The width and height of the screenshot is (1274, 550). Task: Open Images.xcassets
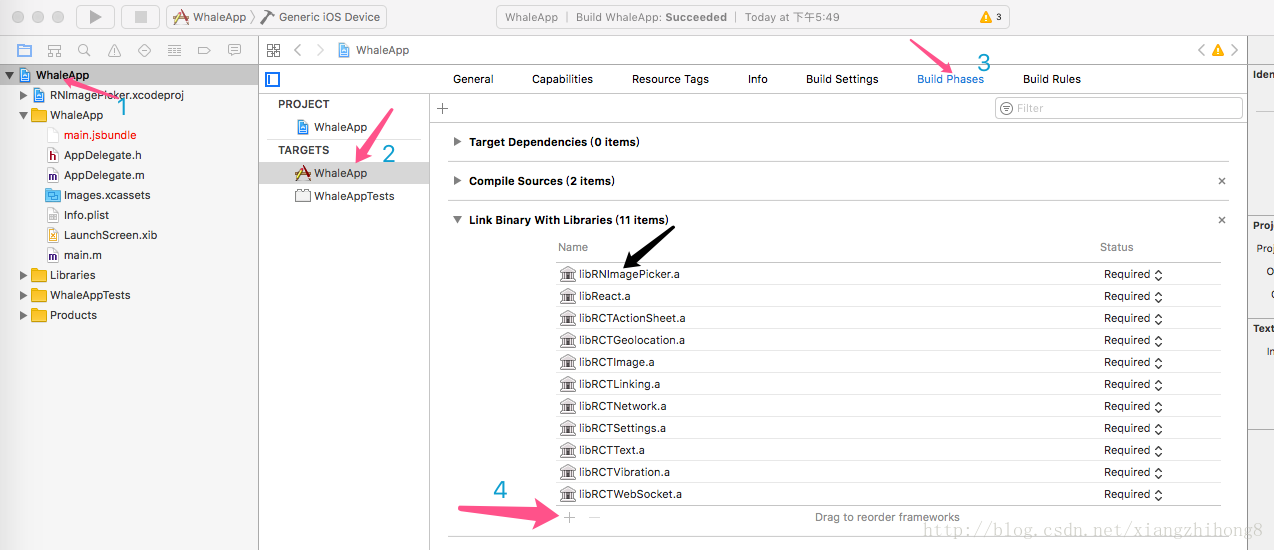tap(107, 195)
